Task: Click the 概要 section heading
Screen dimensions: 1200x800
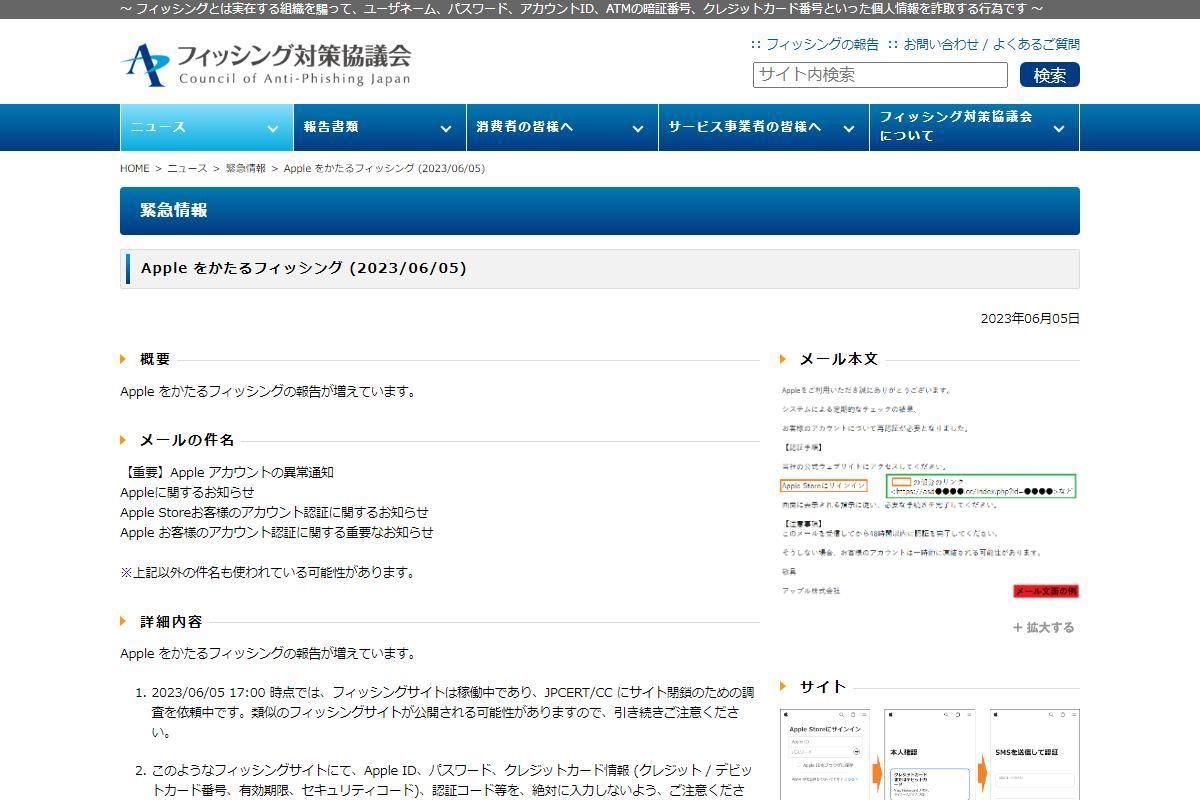Action: pyautogui.click(x=155, y=359)
